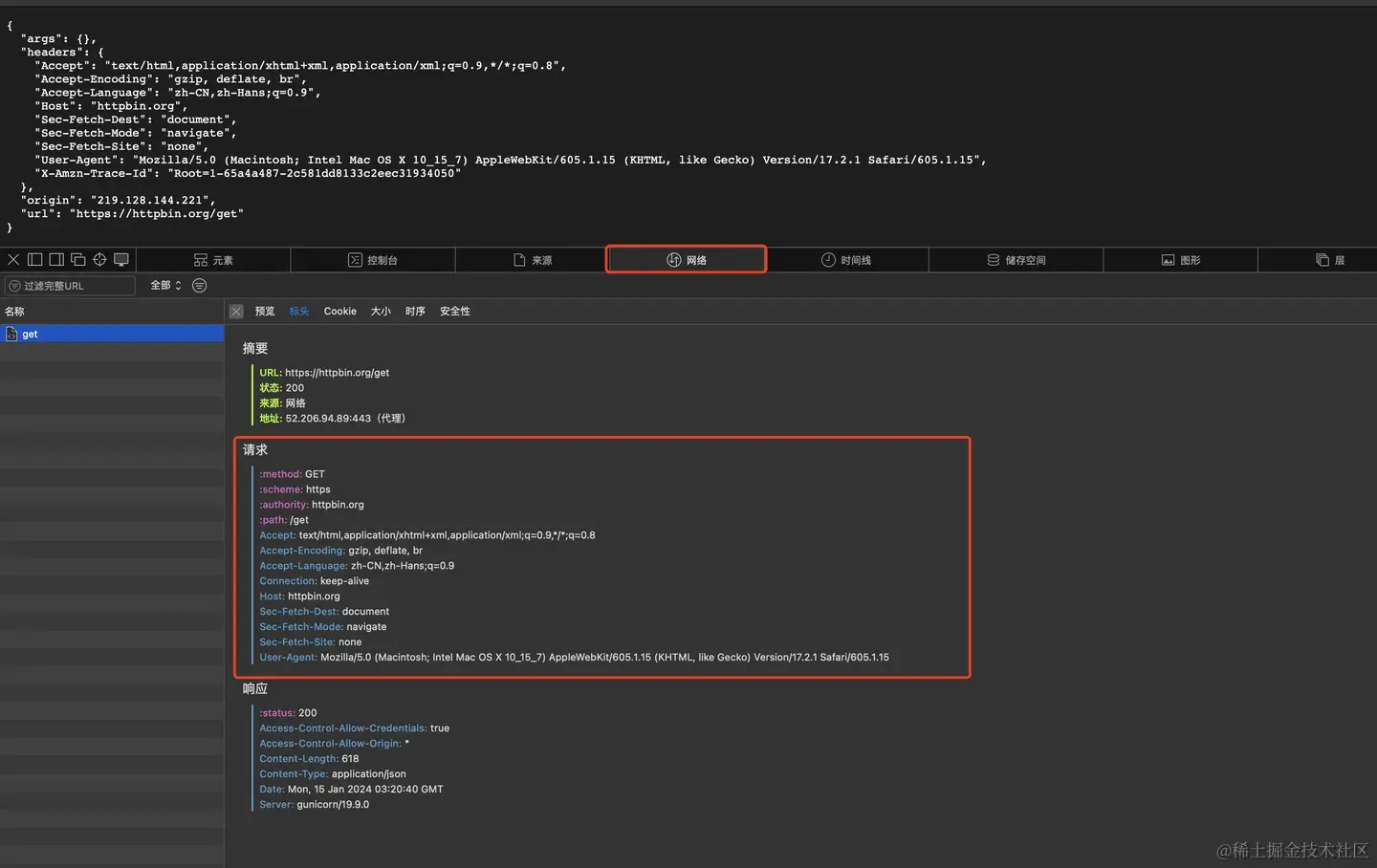Click the :path /get line
Viewport: 1377px width, 868px height.
click(x=284, y=520)
